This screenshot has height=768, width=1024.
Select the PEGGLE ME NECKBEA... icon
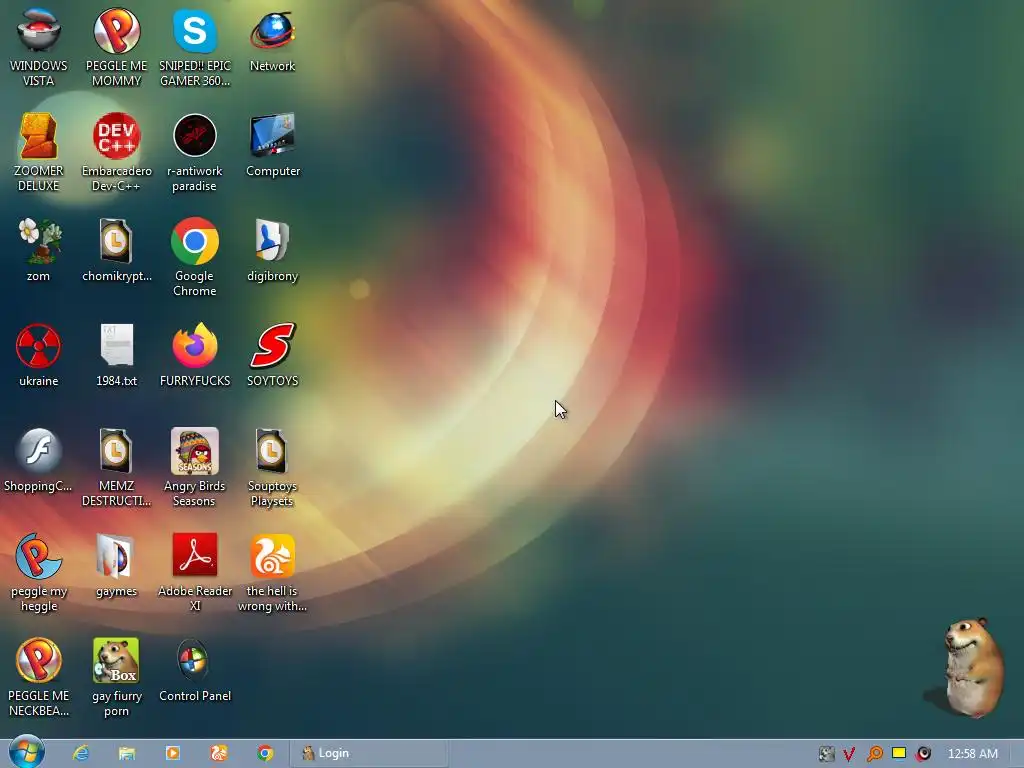tap(39, 678)
